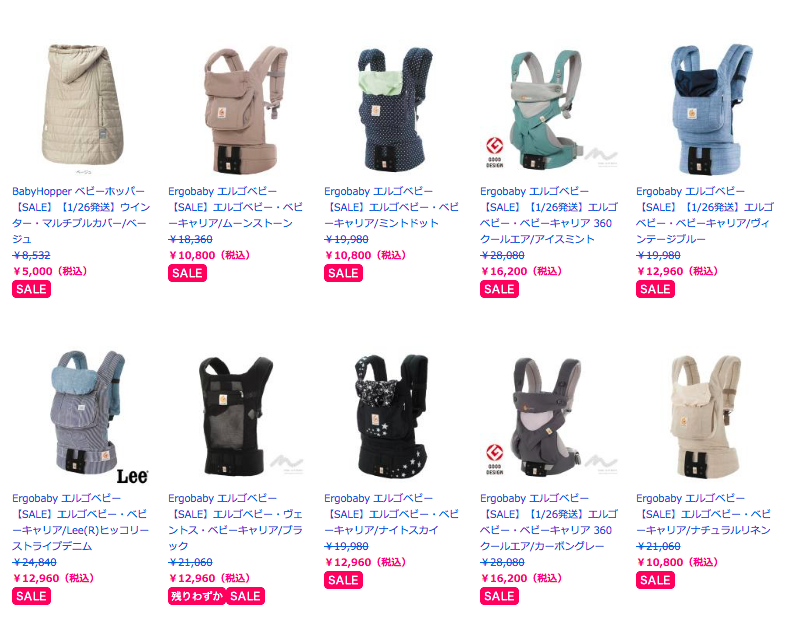Viewport: 797px width, 627px height.
Task: View the Carbon Grey 360 carrier photo
Action: [545, 416]
